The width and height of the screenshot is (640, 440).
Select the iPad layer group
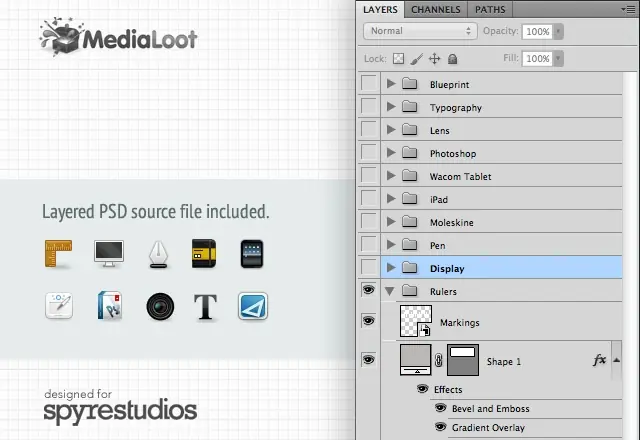(502, 199)
